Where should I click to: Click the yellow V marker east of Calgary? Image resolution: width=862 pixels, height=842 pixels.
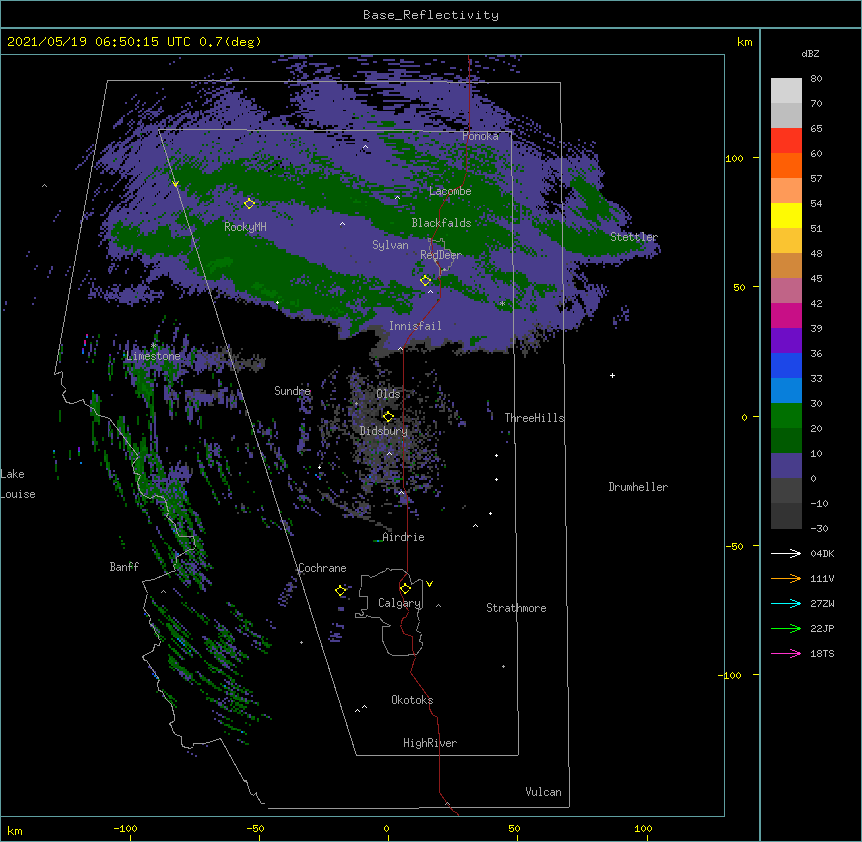(429, 584)
